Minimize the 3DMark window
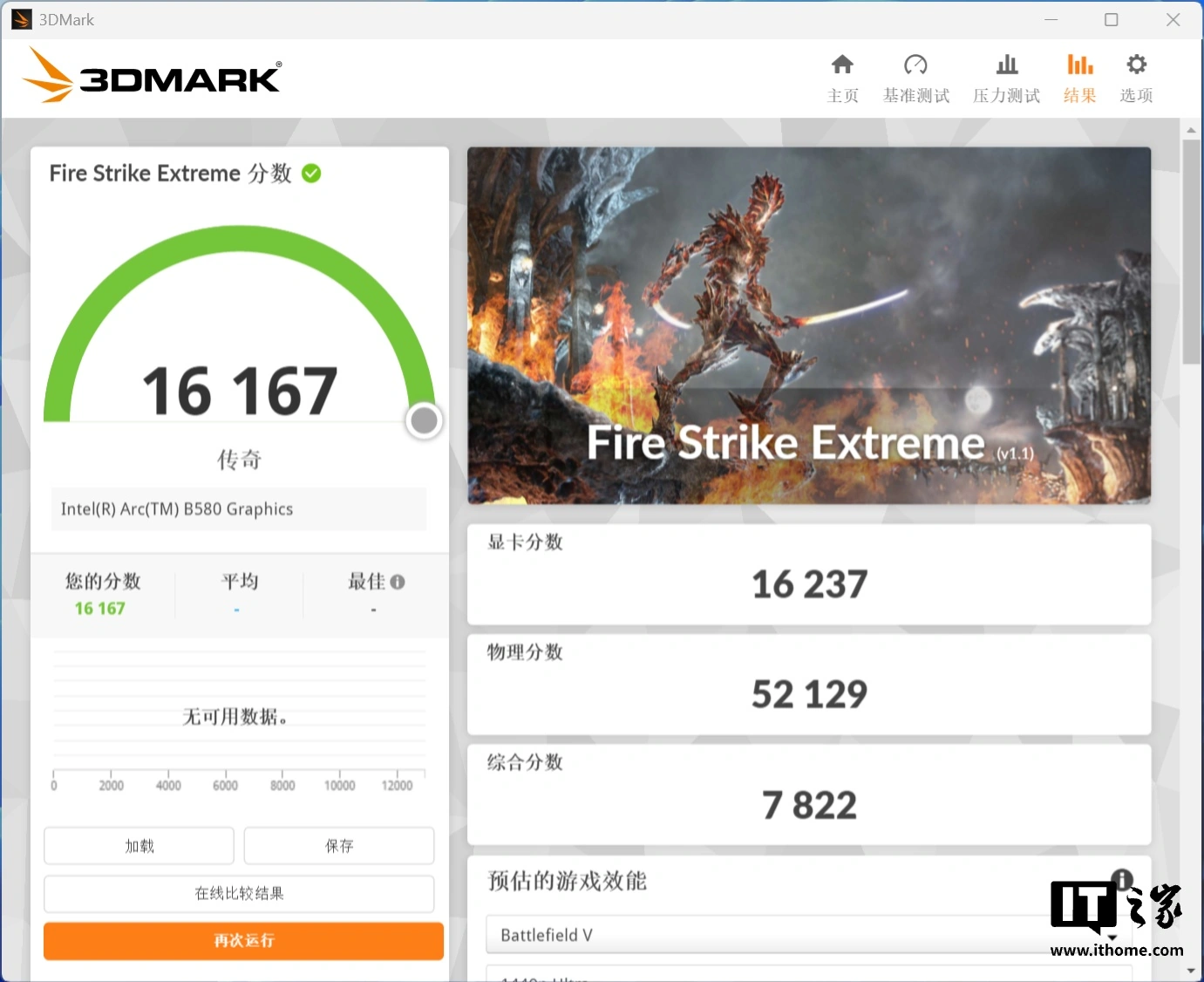 [1051, 19]
